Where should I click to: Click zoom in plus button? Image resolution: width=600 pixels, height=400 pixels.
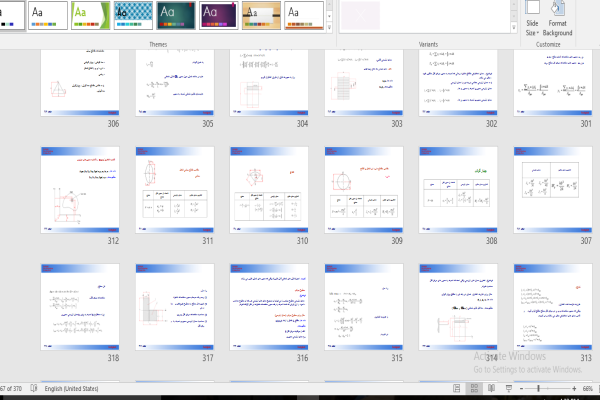tap(574, 389)
